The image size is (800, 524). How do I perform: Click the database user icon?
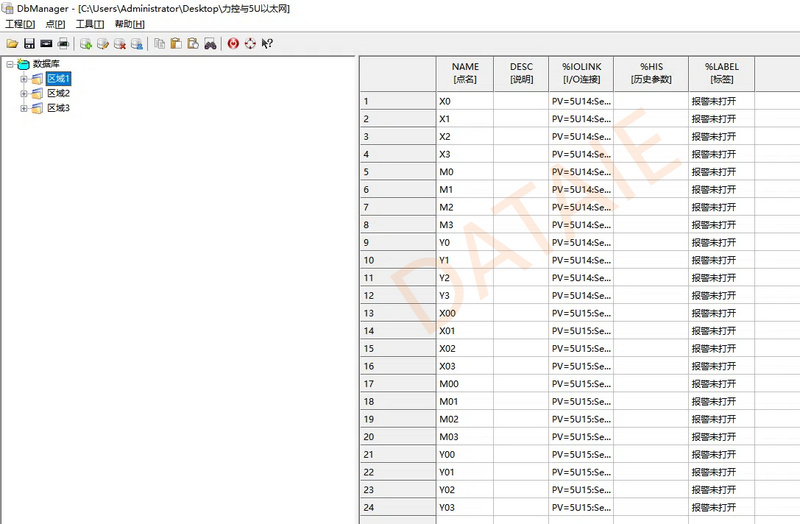137,44
